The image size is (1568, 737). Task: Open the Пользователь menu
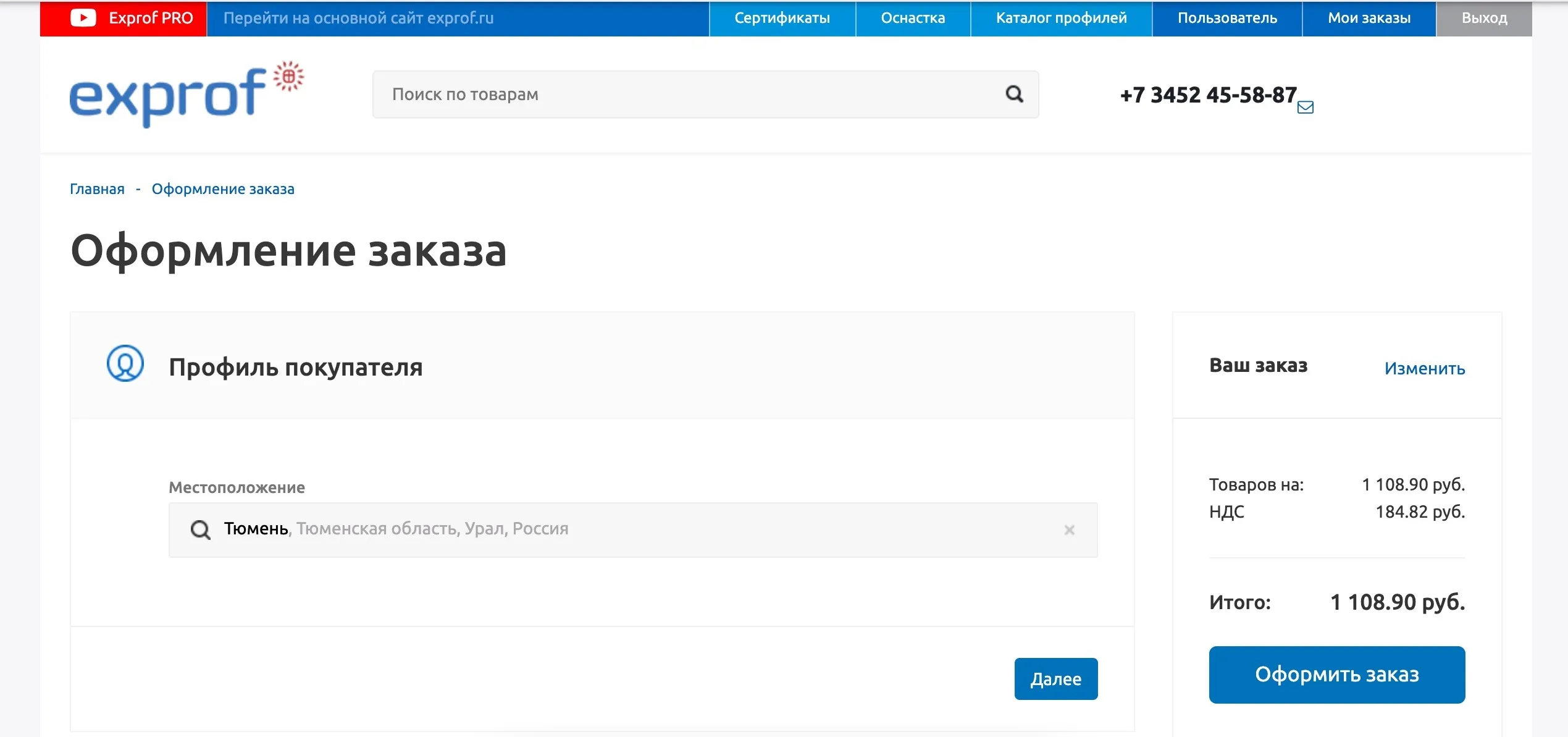[x=1227, y=18]
